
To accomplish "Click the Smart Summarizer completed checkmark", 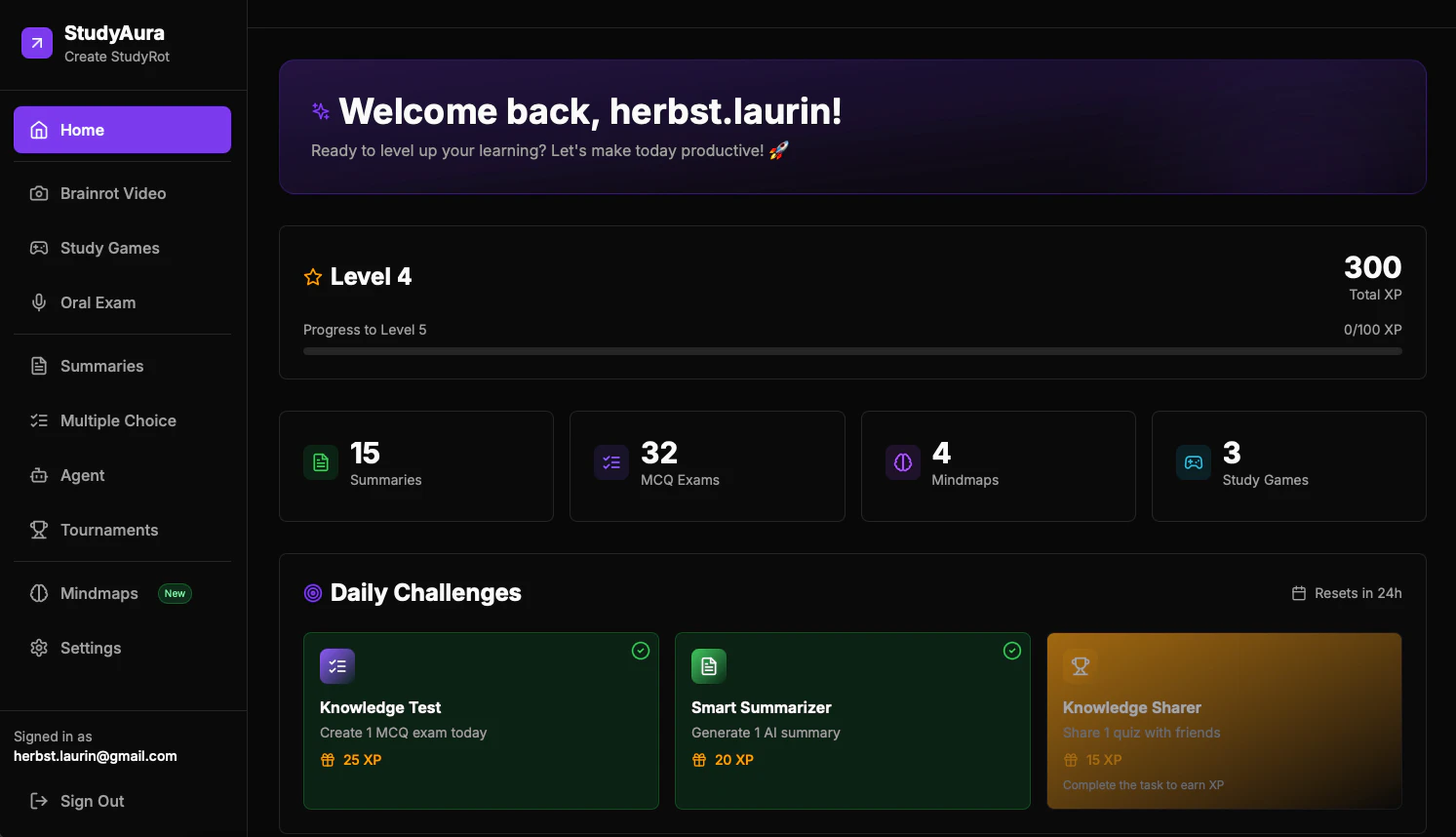I will (1012, 651).
